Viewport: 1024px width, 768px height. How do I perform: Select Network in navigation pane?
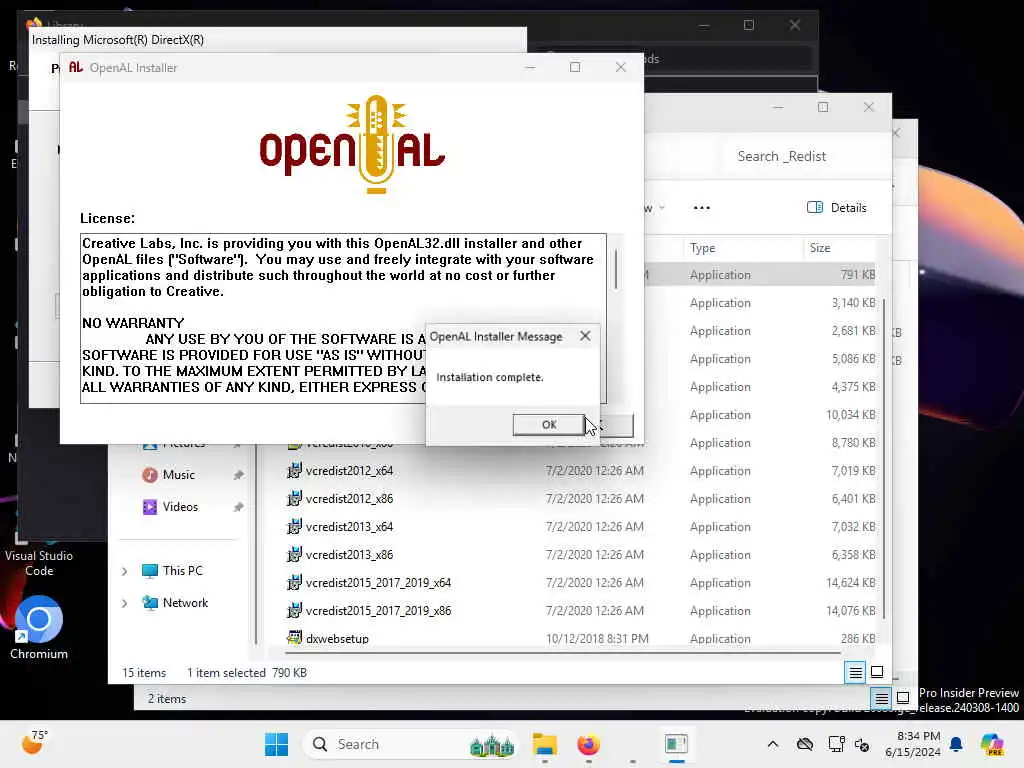pyautogui.click(x=185, y=603)
